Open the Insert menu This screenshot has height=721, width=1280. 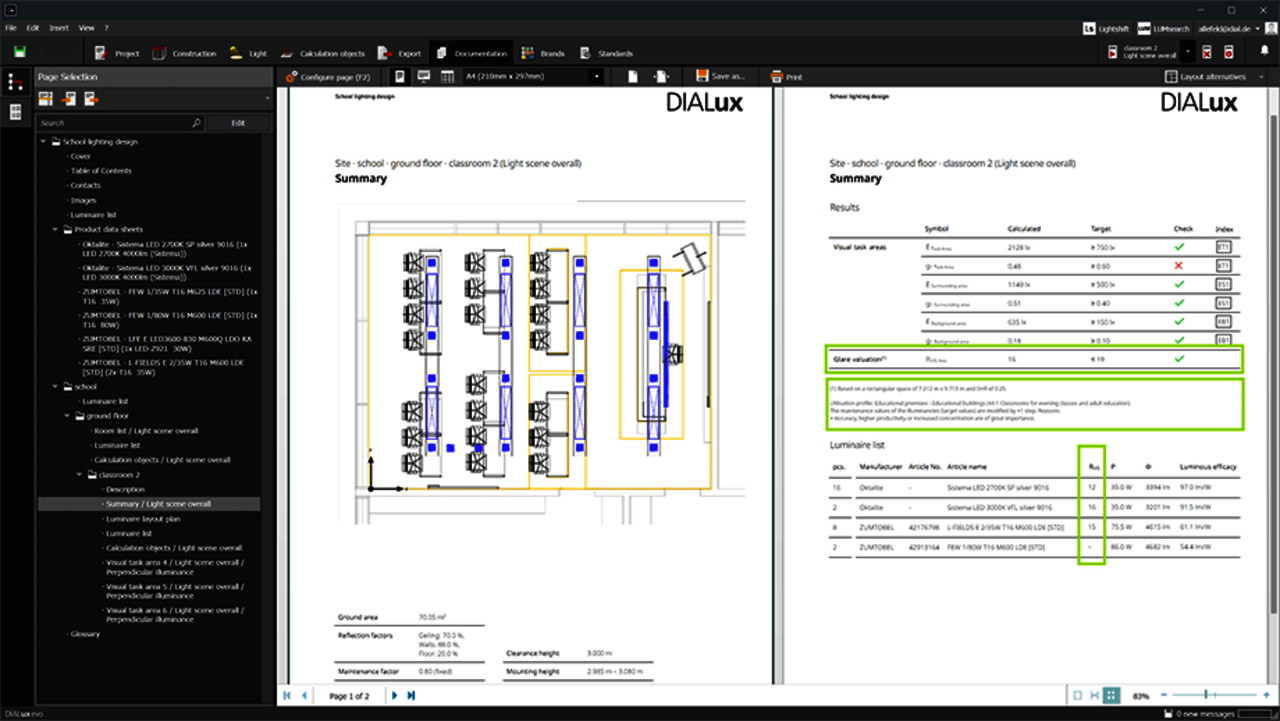(58, 28)
